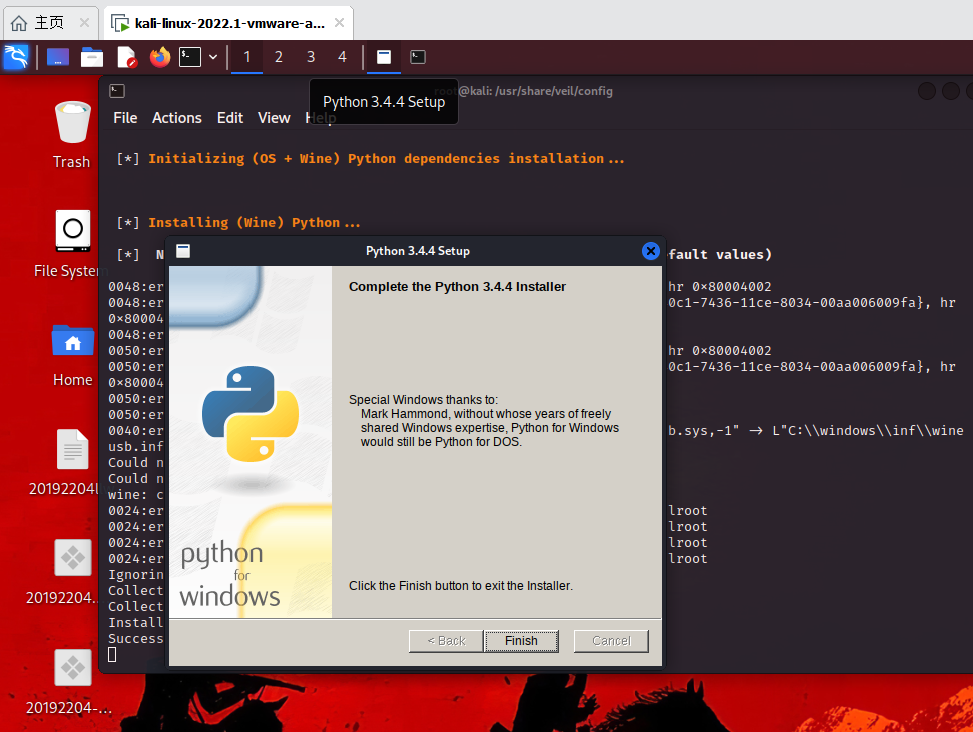The height and width of the screenshot is (732, 973).
Task: Open the terminal Edit menu
Action: (230, 118)
